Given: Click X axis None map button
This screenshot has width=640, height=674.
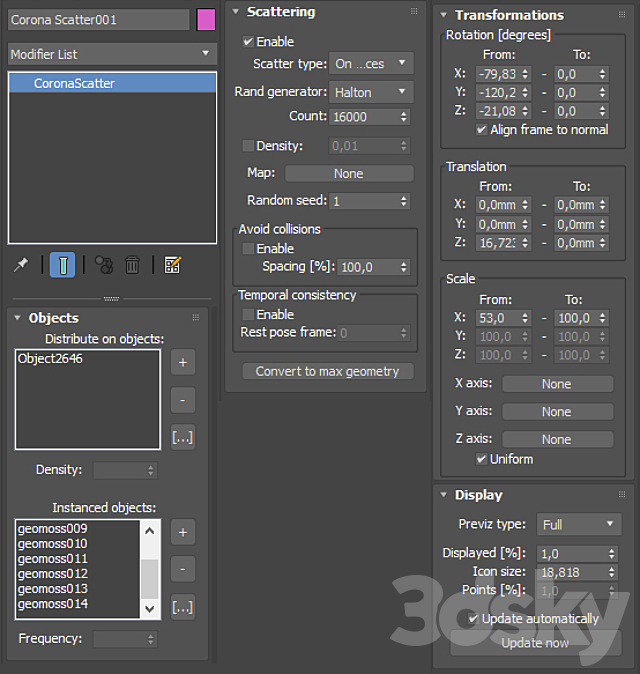Looking at the screenshot, I should coord(557,384).
